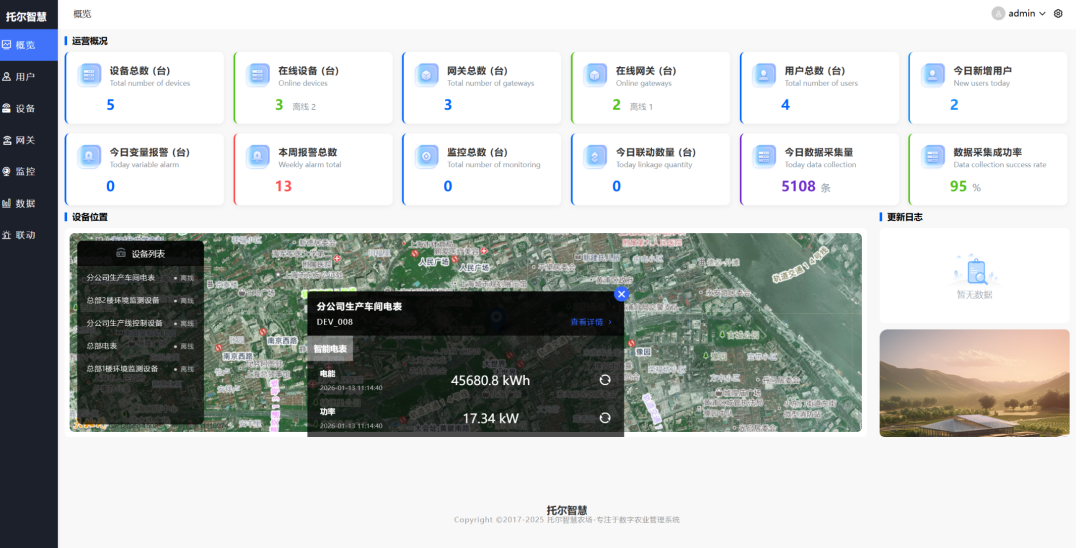Click the admin avatar icon
The height and width of the screenshot is (548, 1080).
click(997, 13)
